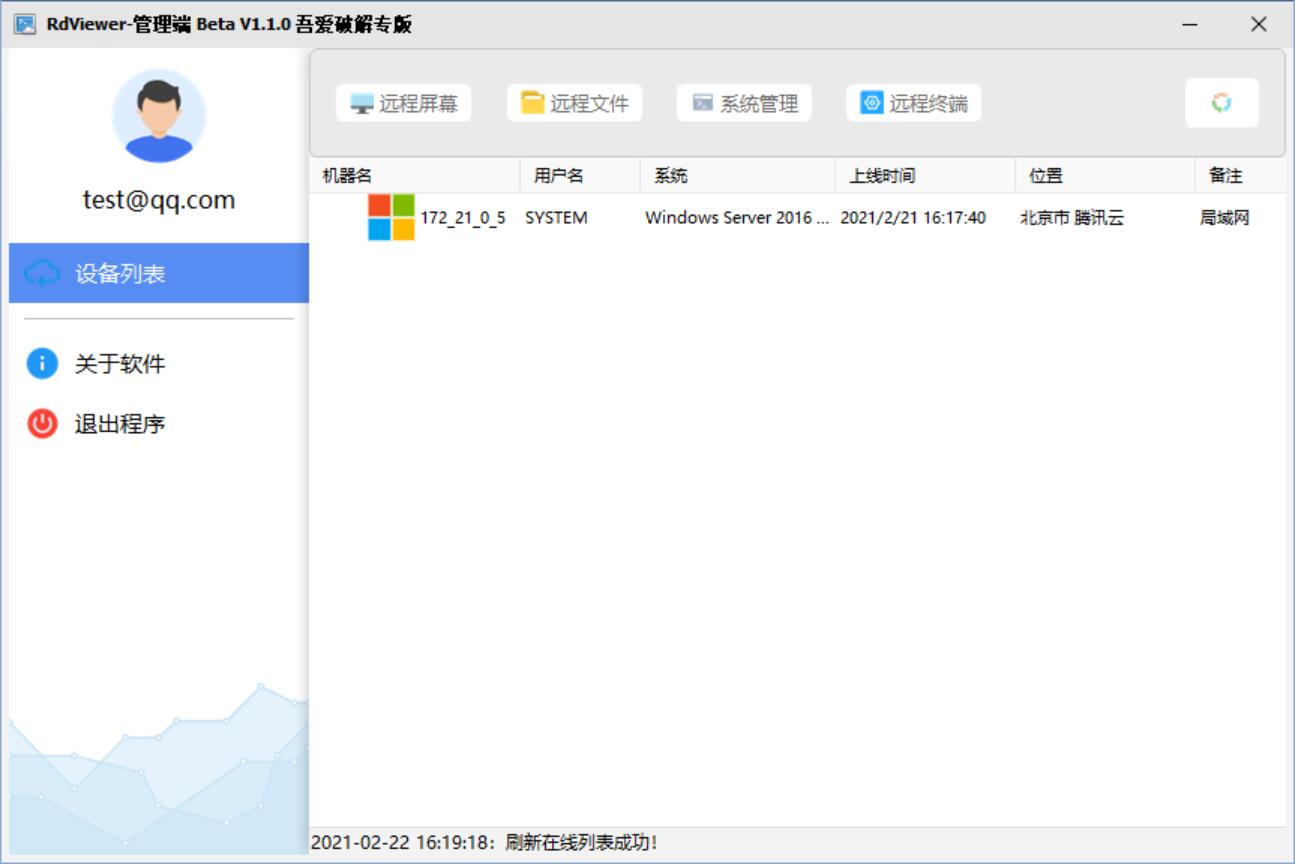
Task: Click the red power icon beside 退出程序
Action: pyautogui.click(x=42, y=424)
